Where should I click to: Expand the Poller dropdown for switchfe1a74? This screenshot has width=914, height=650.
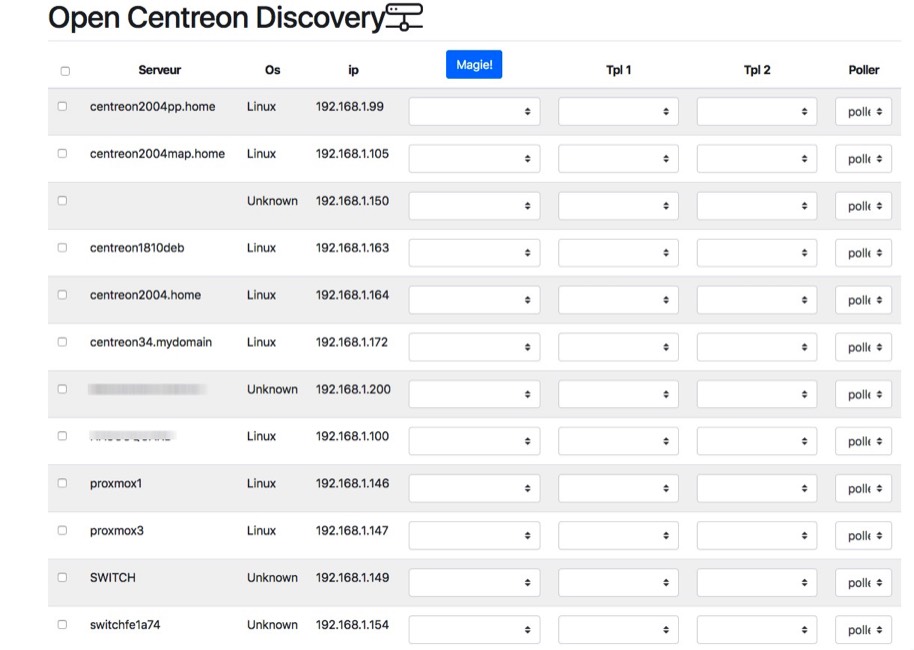click(x=863, y=630)
